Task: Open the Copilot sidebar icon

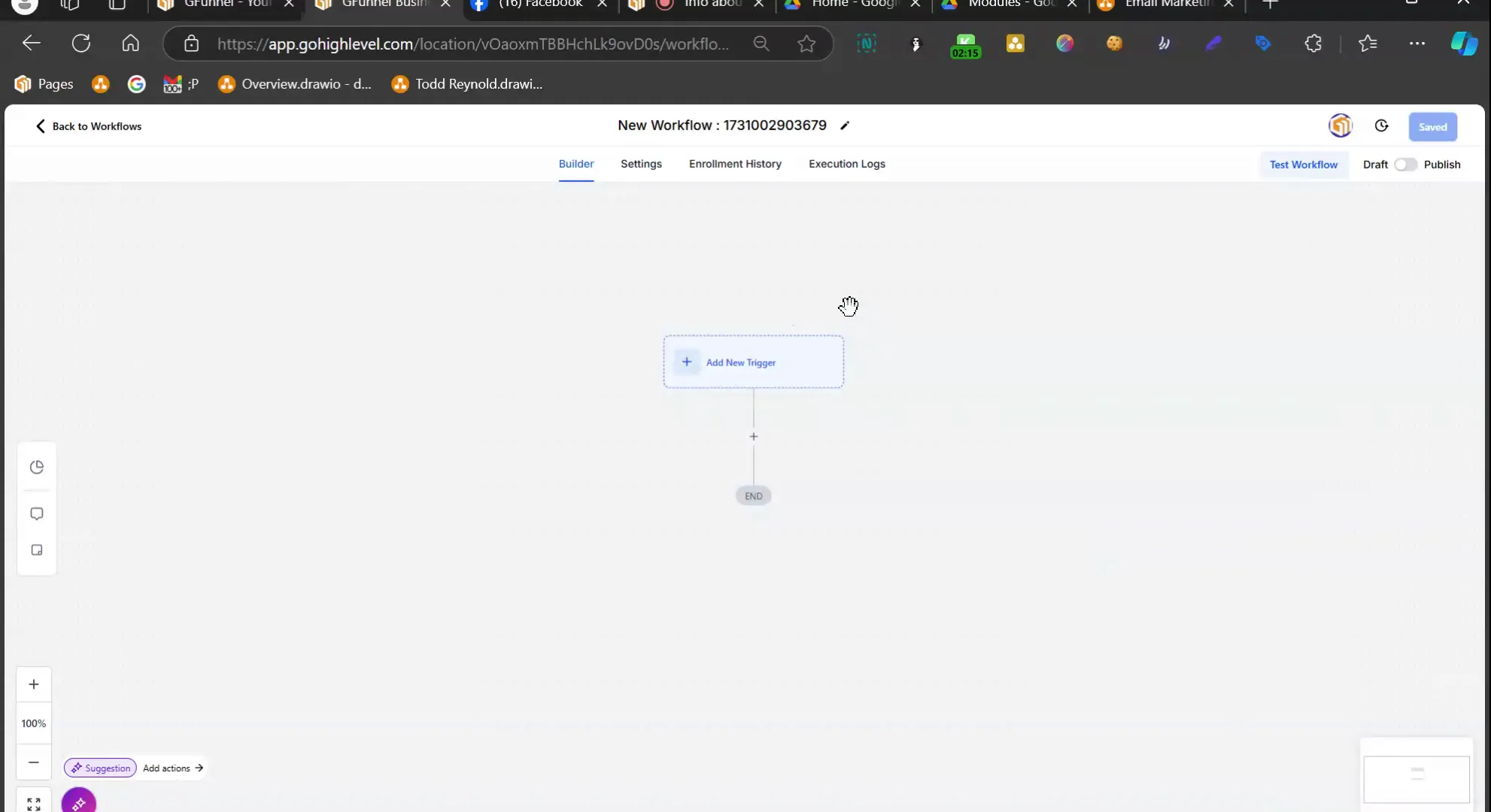Action: click(x=1464, y=44)
